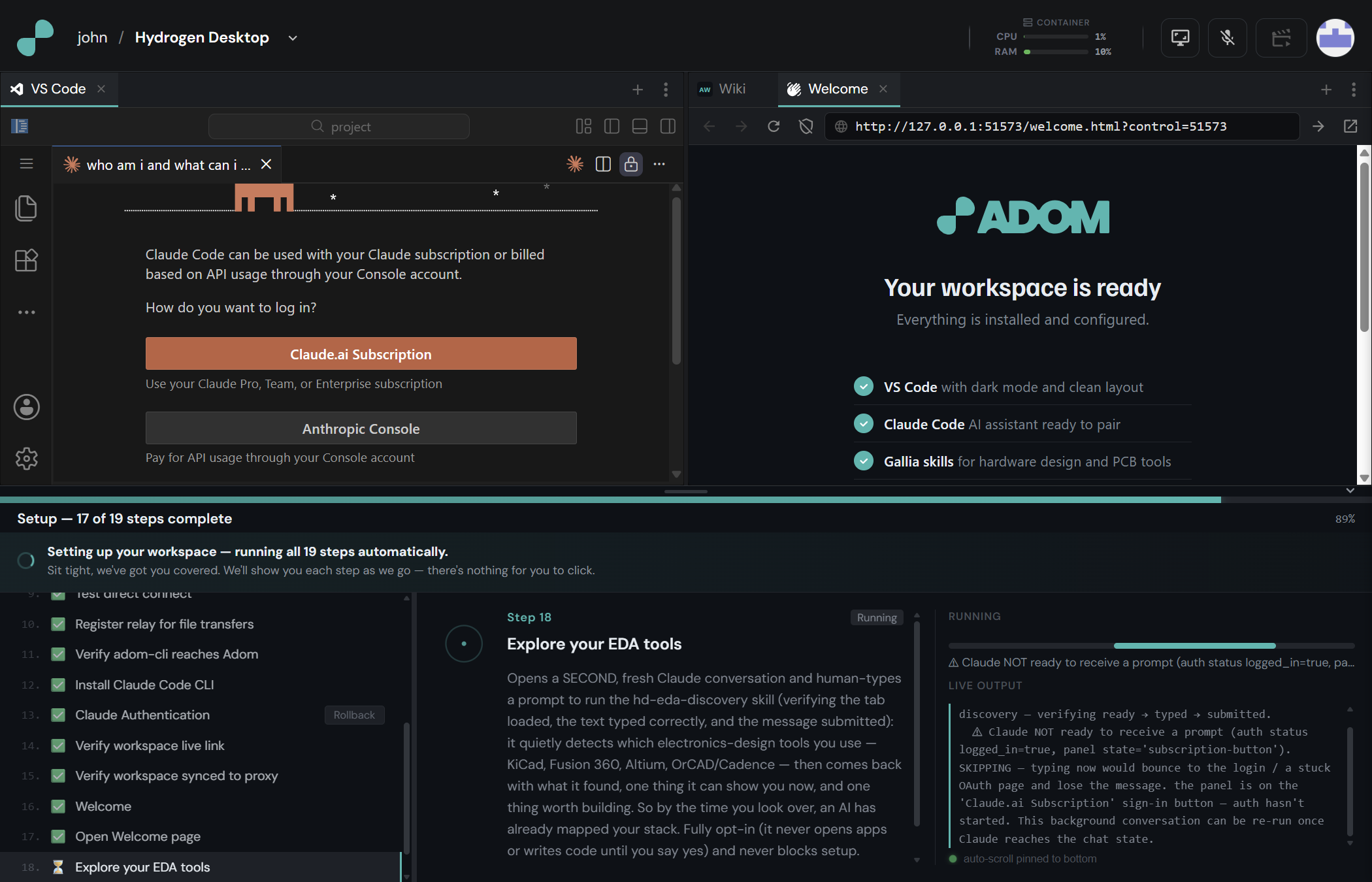Click Rollback for Claude Authentication
Viewport: 1372px width, 882px height.
(354, 715)
